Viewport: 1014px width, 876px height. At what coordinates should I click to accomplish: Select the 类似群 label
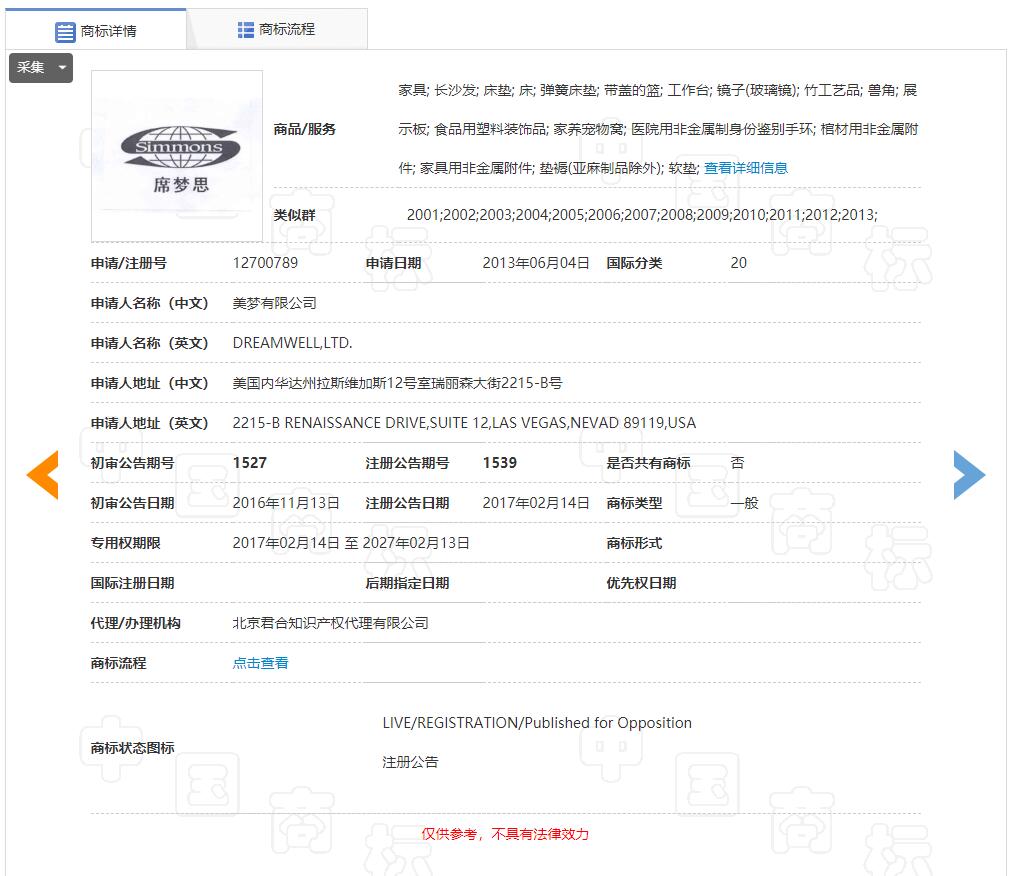(294, 215)
